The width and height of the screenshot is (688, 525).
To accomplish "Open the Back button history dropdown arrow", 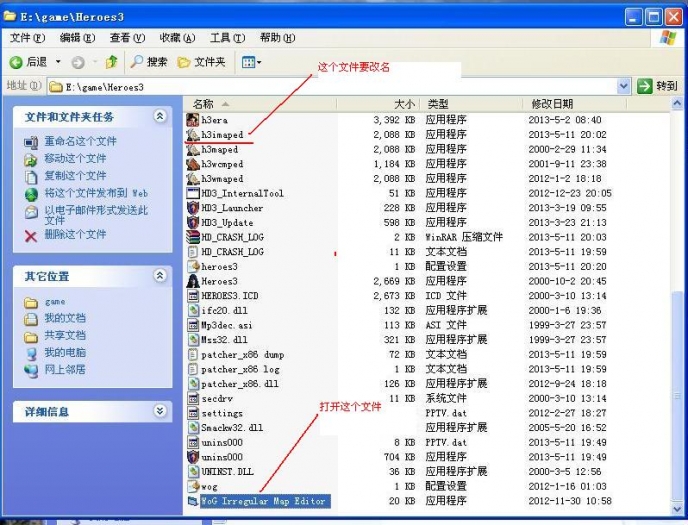I will (58, 62).
